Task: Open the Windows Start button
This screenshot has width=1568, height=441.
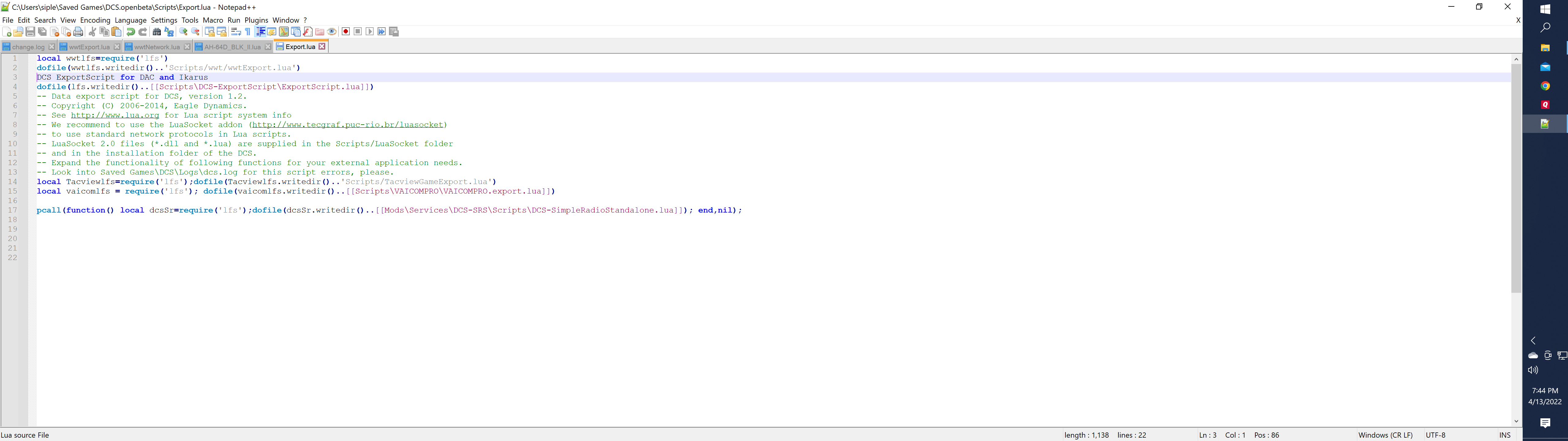Action: 1545,9
